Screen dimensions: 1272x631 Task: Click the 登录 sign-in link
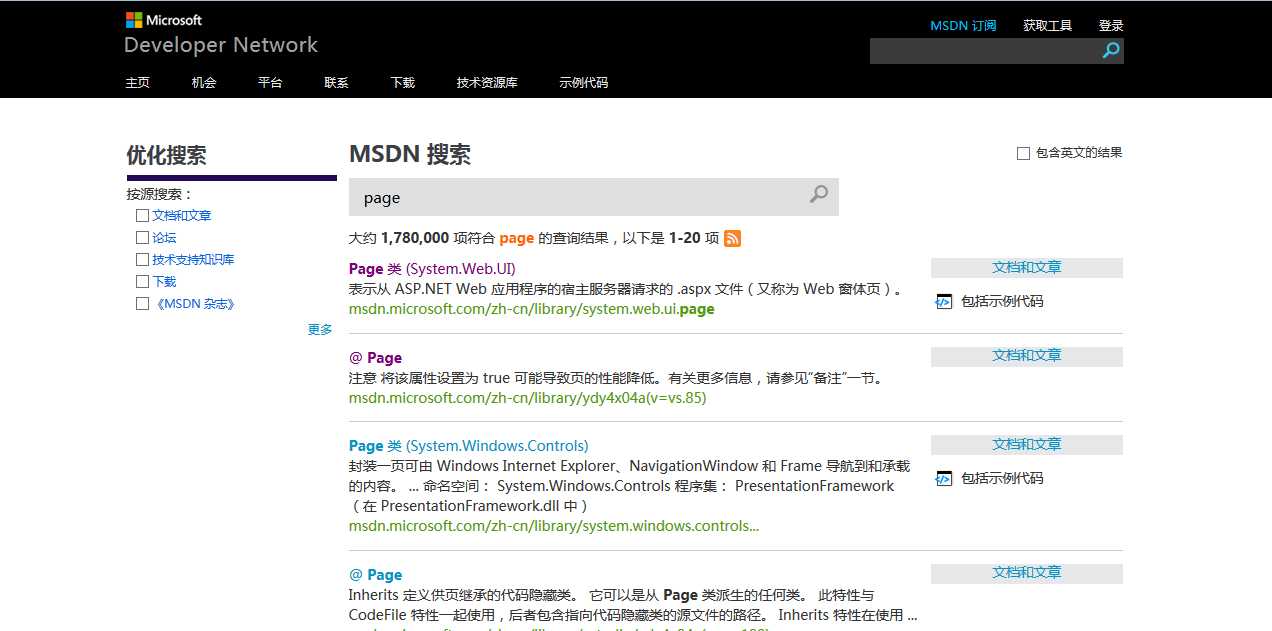[x=1111, y=26]
